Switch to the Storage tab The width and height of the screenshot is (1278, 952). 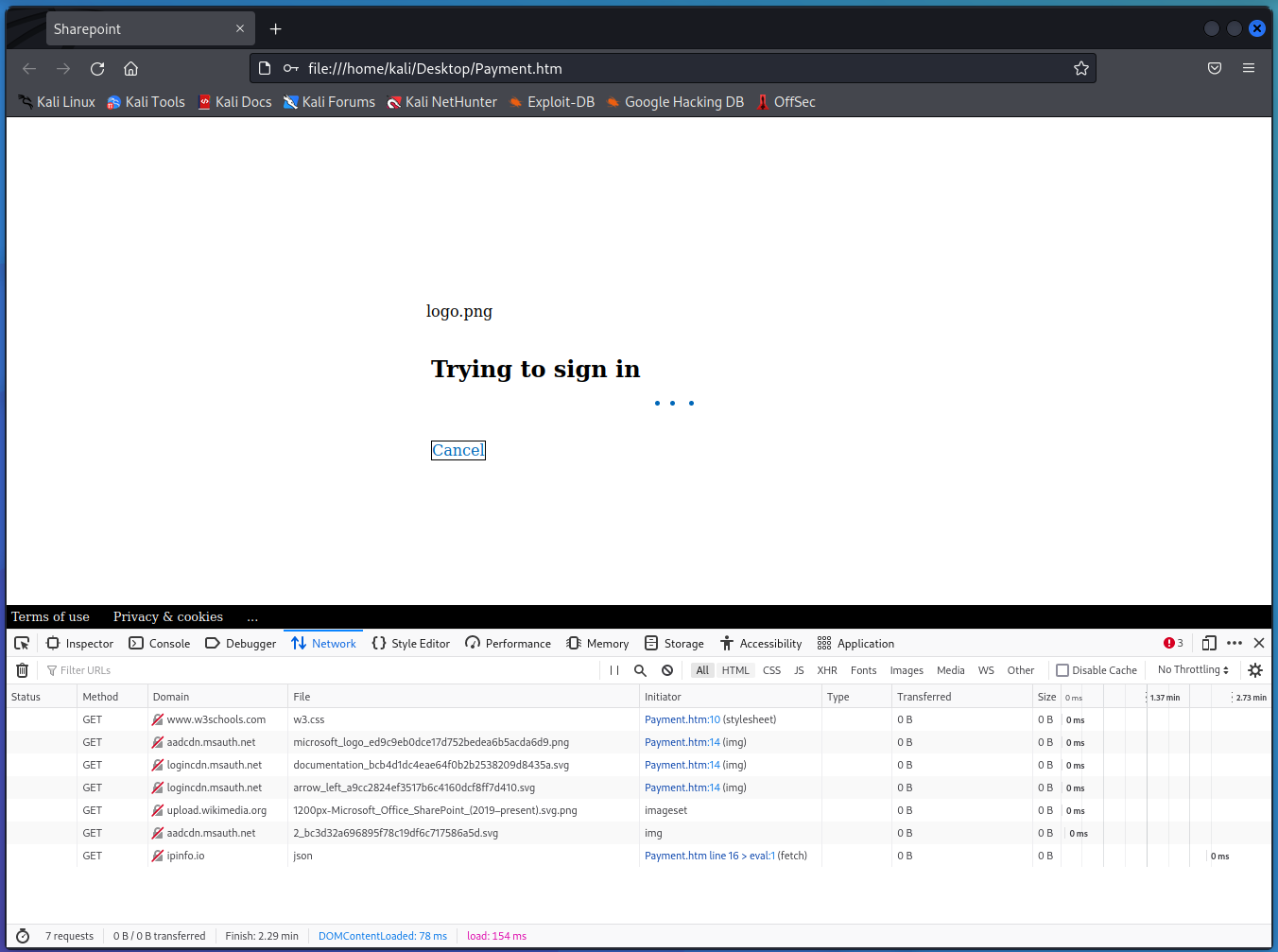(674, 643)
